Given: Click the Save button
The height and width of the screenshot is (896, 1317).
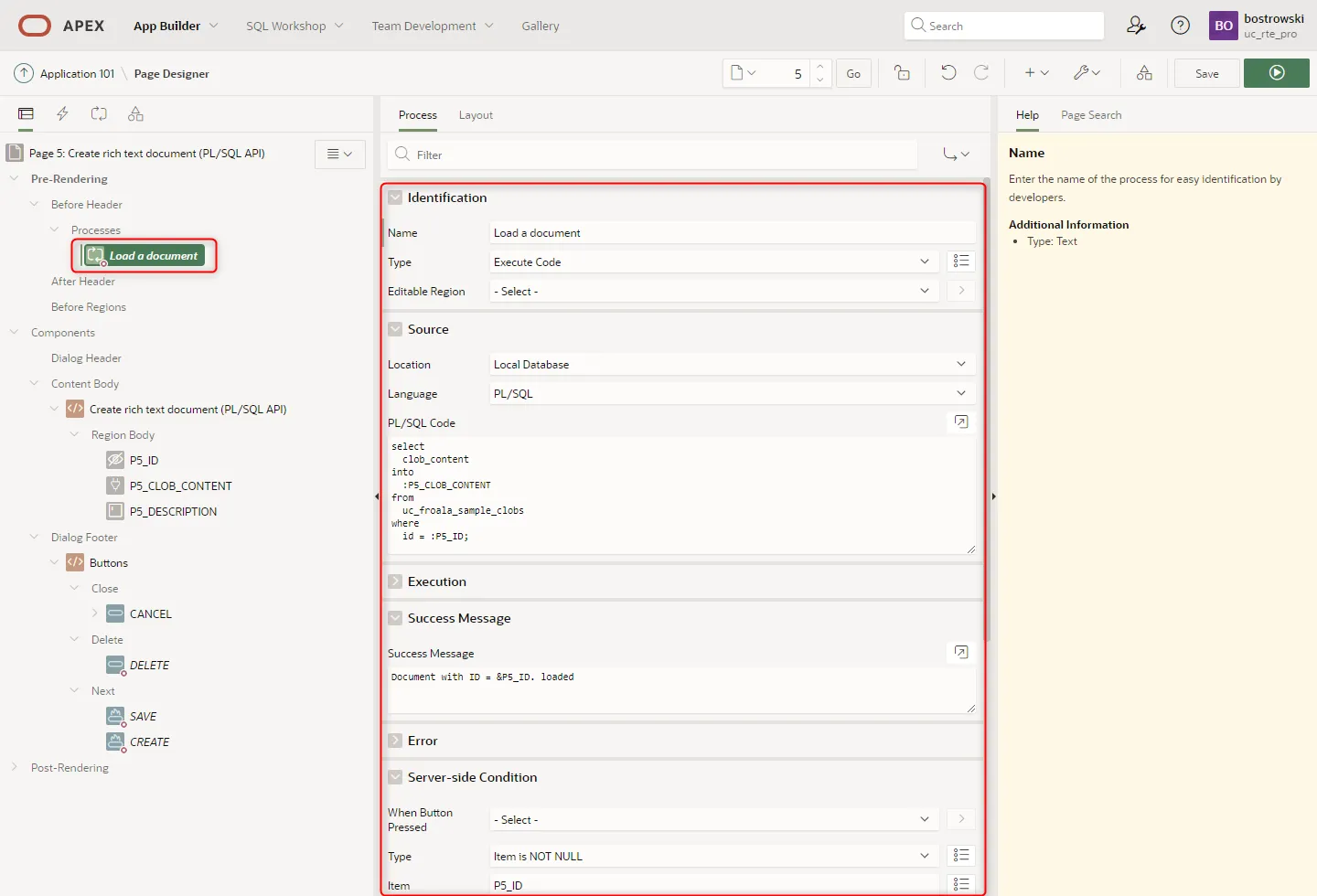Looking at the screenshot, I should tap(1206, 73).
